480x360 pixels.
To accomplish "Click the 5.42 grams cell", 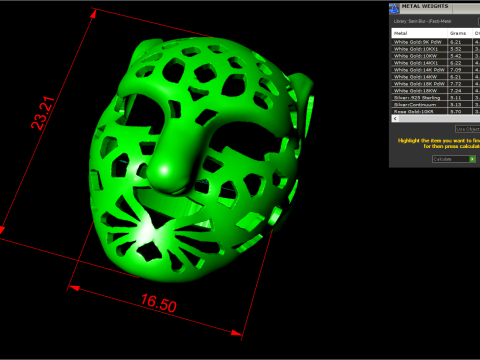I will (x=460, y=56).
